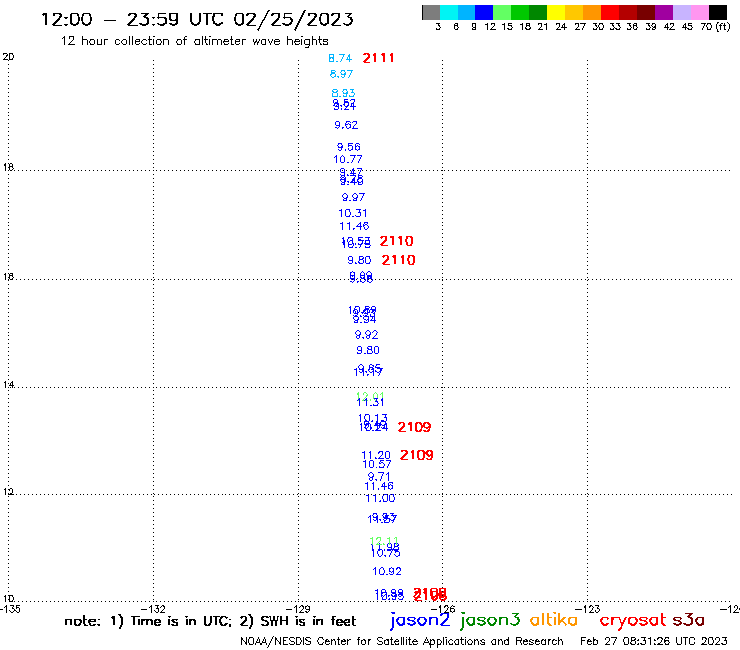Click the '70 (ft)' color scale label
This screenshot has width=740, height=650.
click(715, 27)
